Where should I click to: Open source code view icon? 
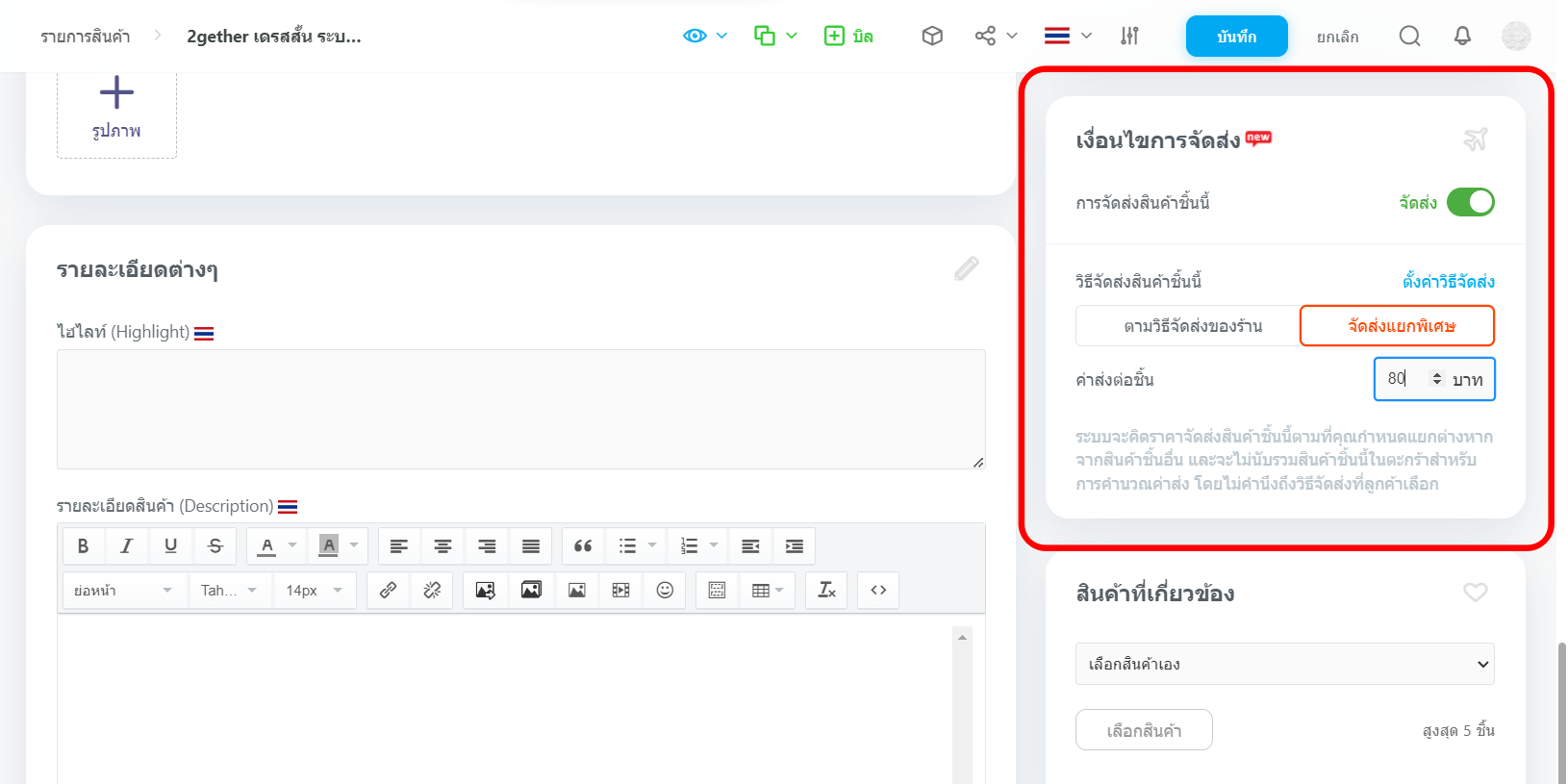(878, 591)
